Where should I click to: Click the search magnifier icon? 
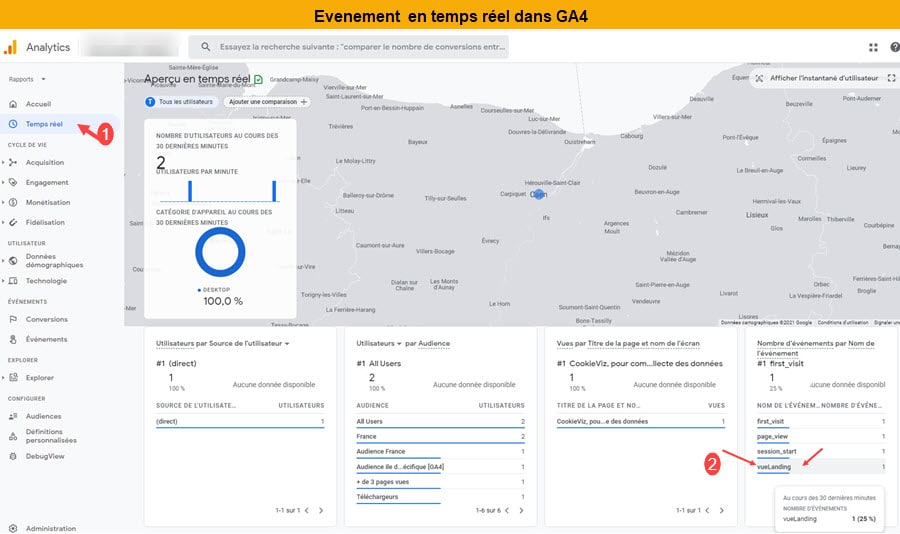[205, 47]
